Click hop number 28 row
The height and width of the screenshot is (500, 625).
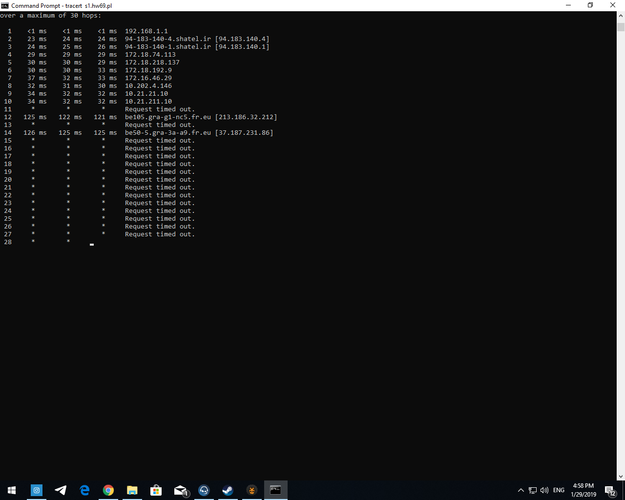tap(8, 242)
